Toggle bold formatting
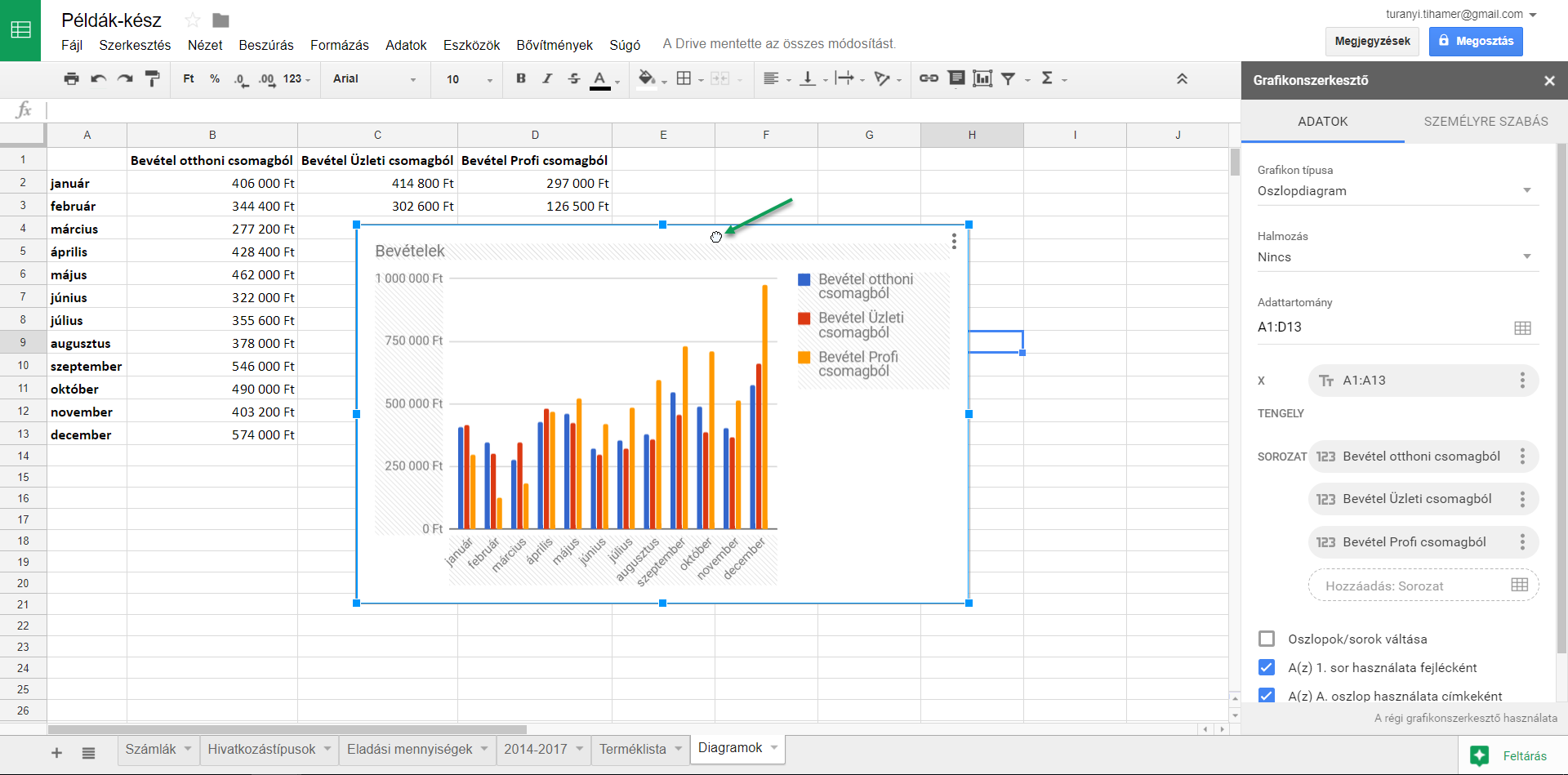 (x=521, y=79)
